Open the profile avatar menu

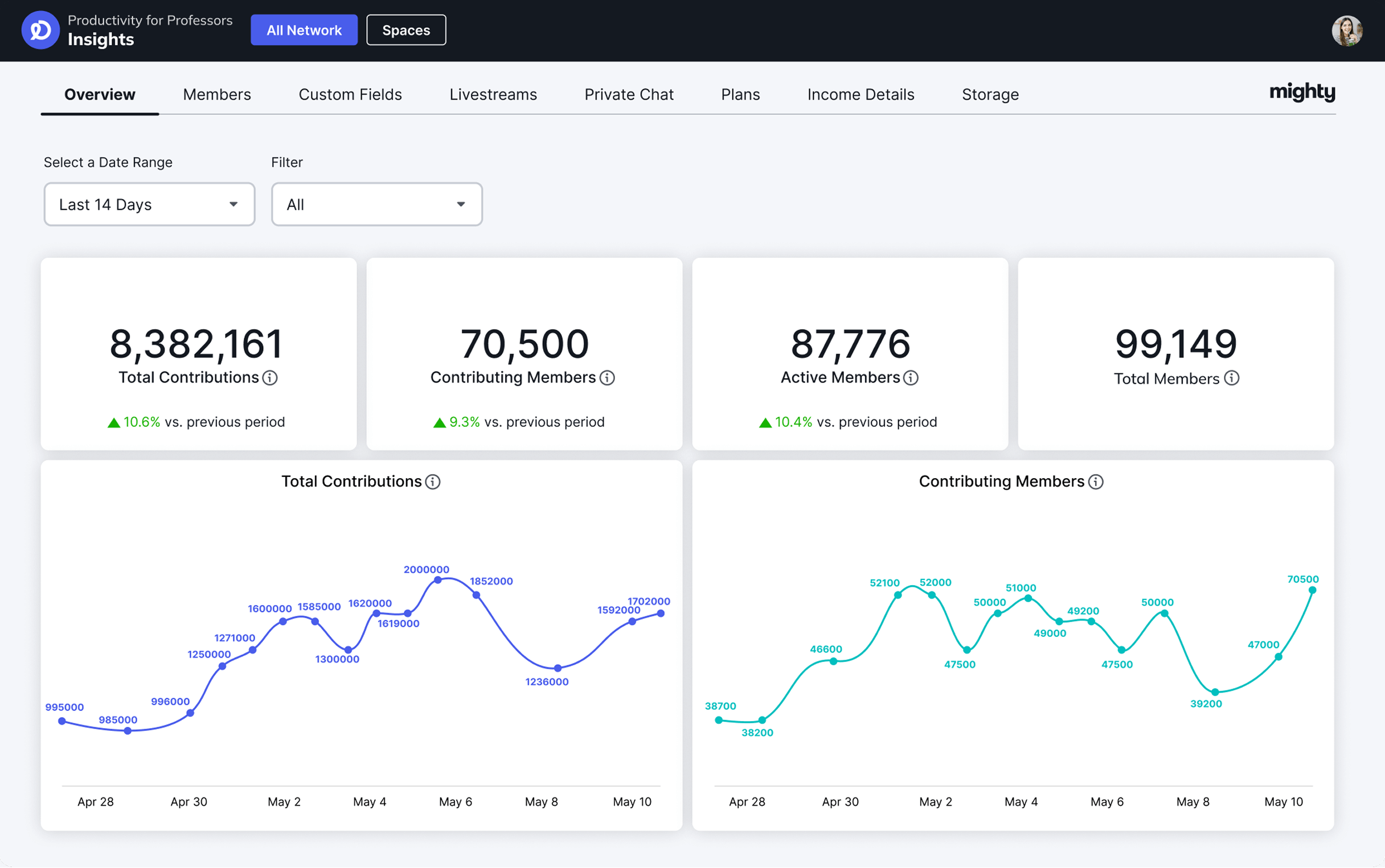1346,30
